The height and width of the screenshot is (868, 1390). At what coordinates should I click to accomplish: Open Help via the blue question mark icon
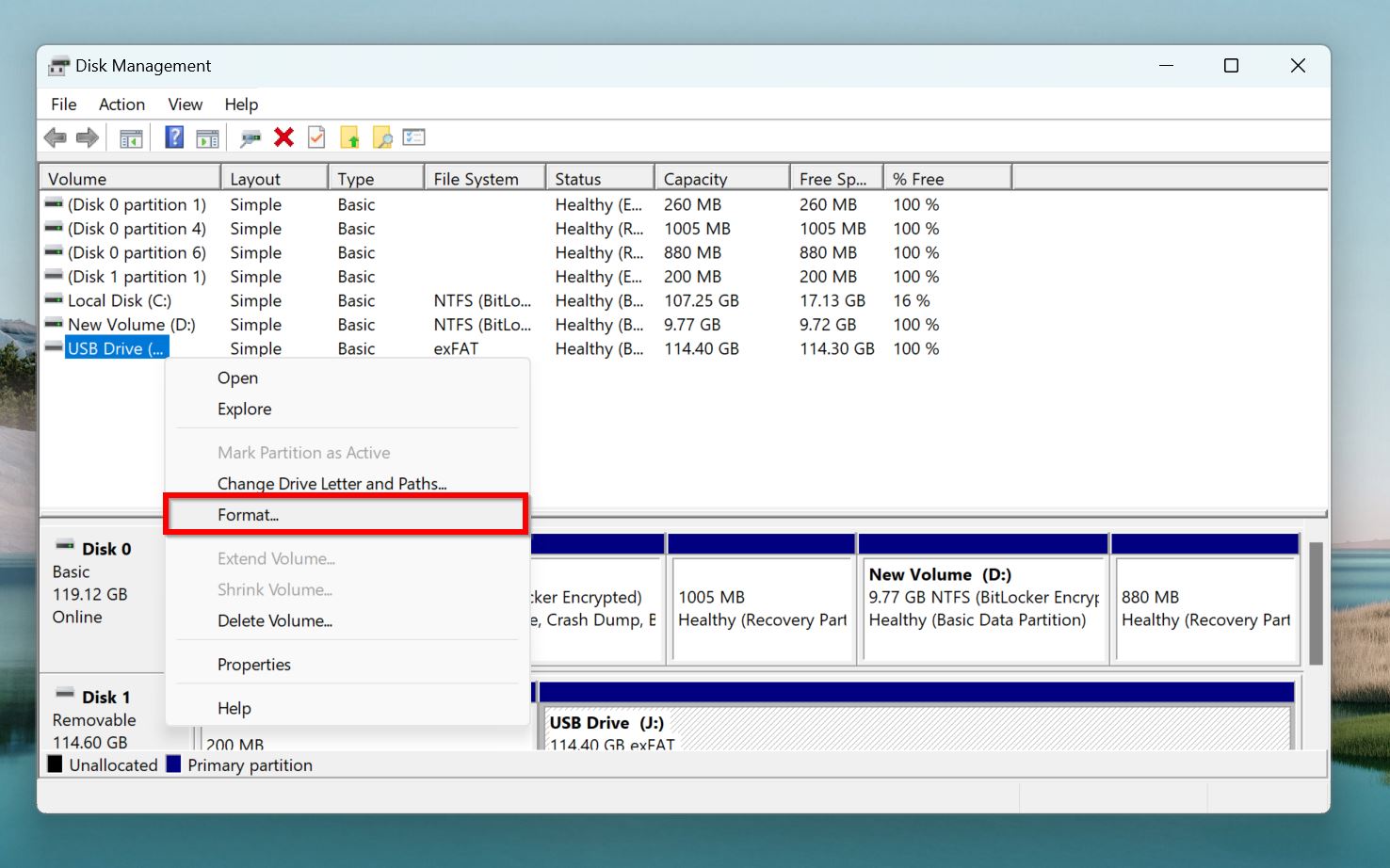pos(174,137)
